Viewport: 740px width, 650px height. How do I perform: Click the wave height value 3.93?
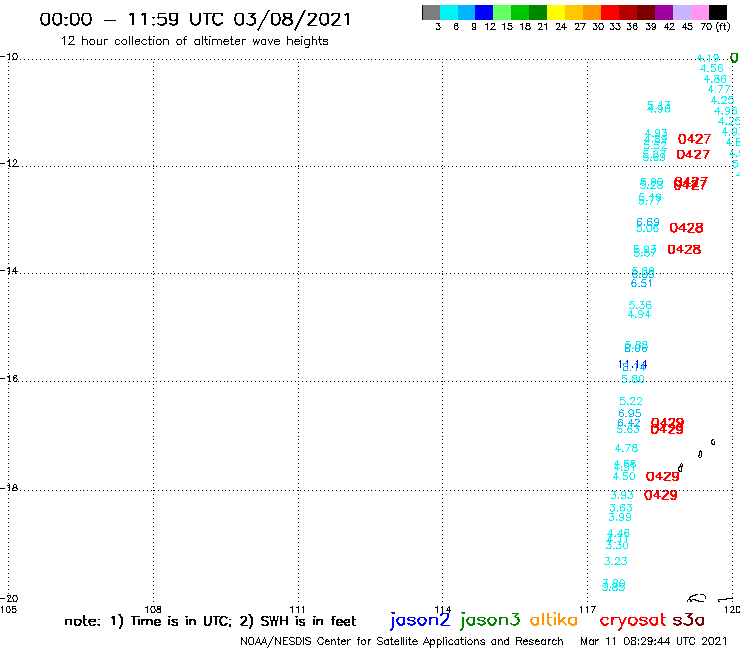(622, 495)
